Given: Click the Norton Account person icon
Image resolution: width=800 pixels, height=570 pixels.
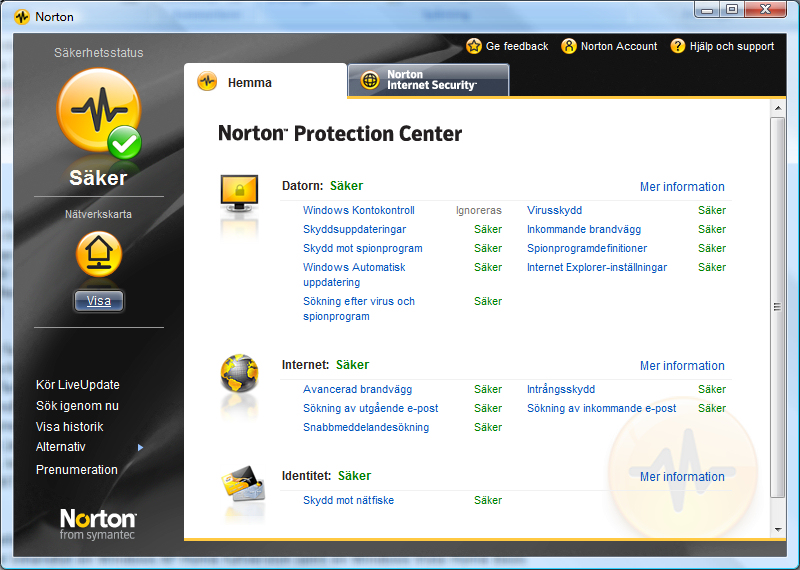Looking at the screenshot, I should (x=568, y=46).
